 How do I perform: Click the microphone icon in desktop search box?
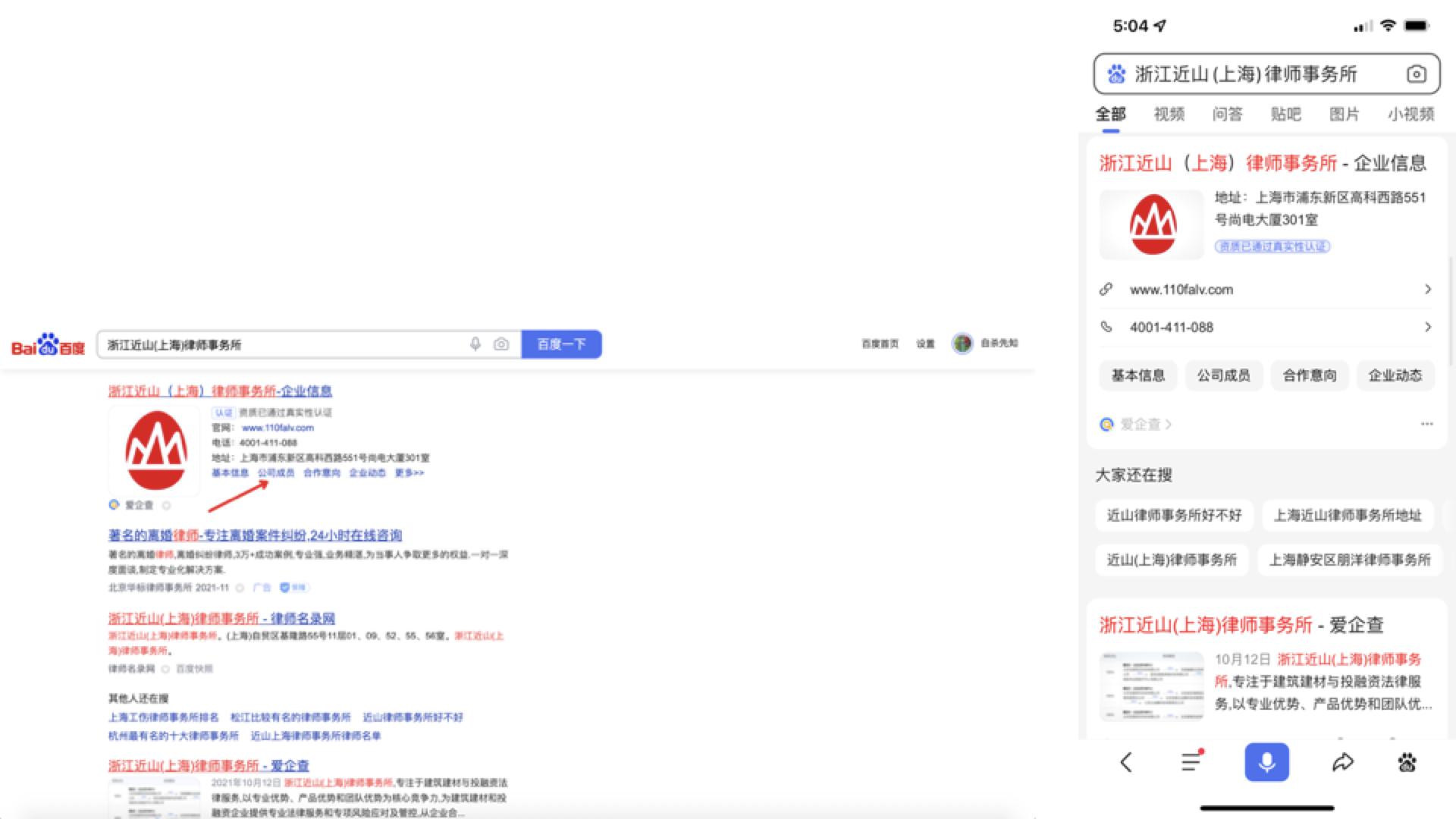pos(475,344)
